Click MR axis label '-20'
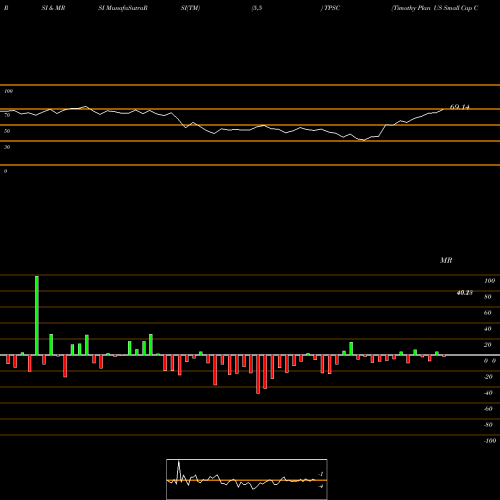500x500 pixels. (488, 377)
